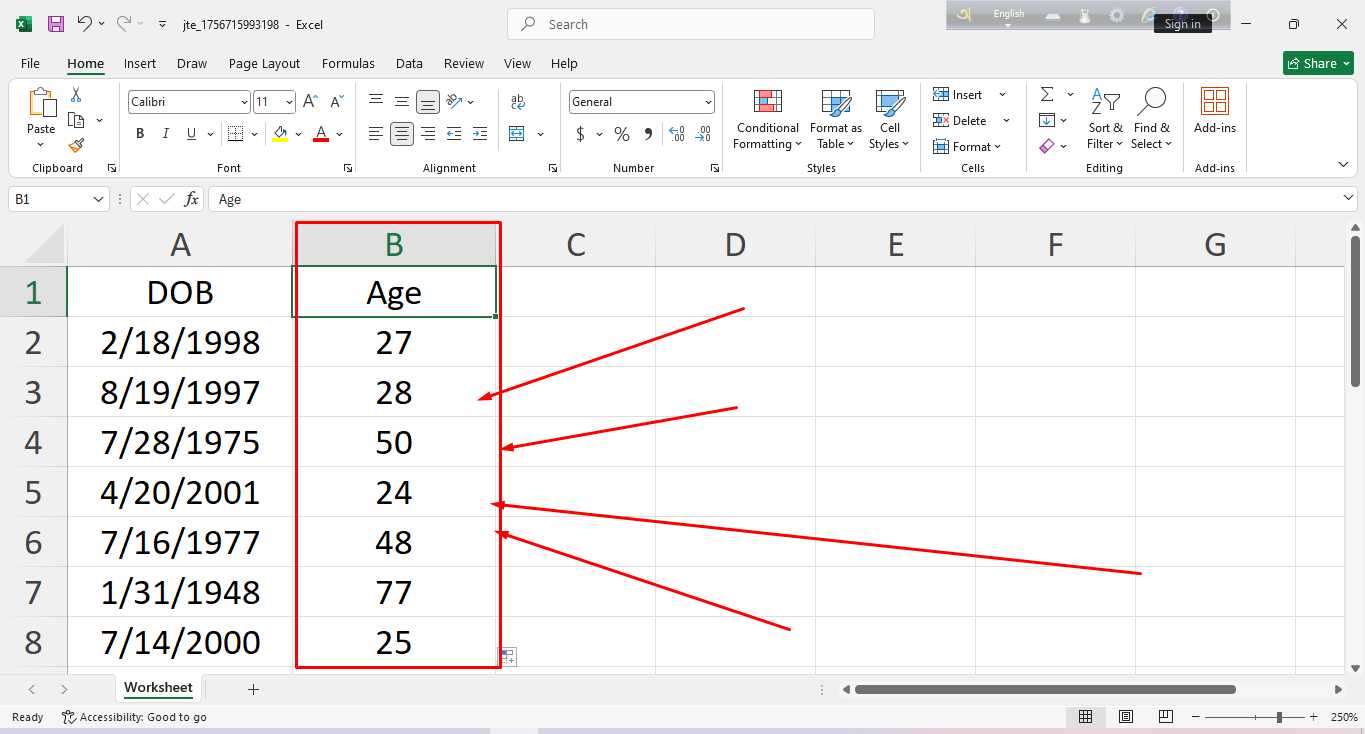
Task: Apply percent style to the cell
Action: [622, 134]
